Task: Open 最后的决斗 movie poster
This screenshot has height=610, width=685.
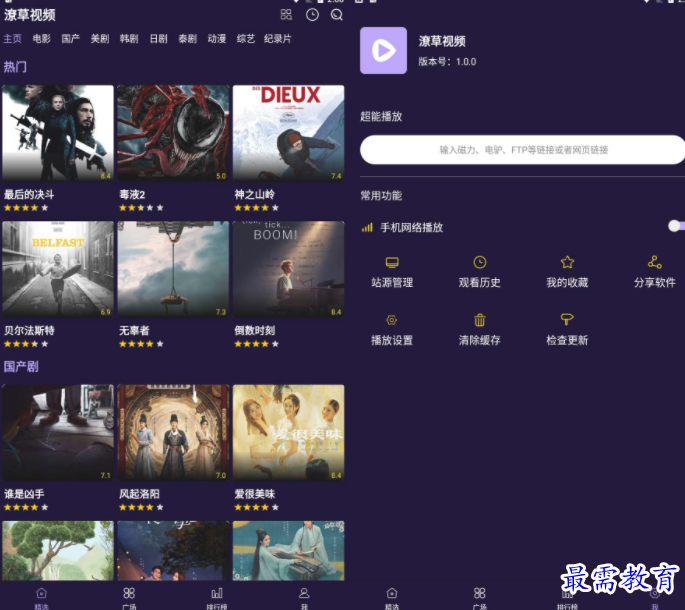Action: tap(58, 133)
